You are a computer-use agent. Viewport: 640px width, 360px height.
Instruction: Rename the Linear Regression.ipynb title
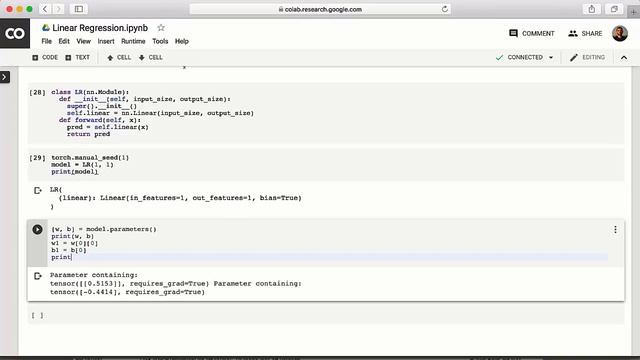(x=100, y=28)
